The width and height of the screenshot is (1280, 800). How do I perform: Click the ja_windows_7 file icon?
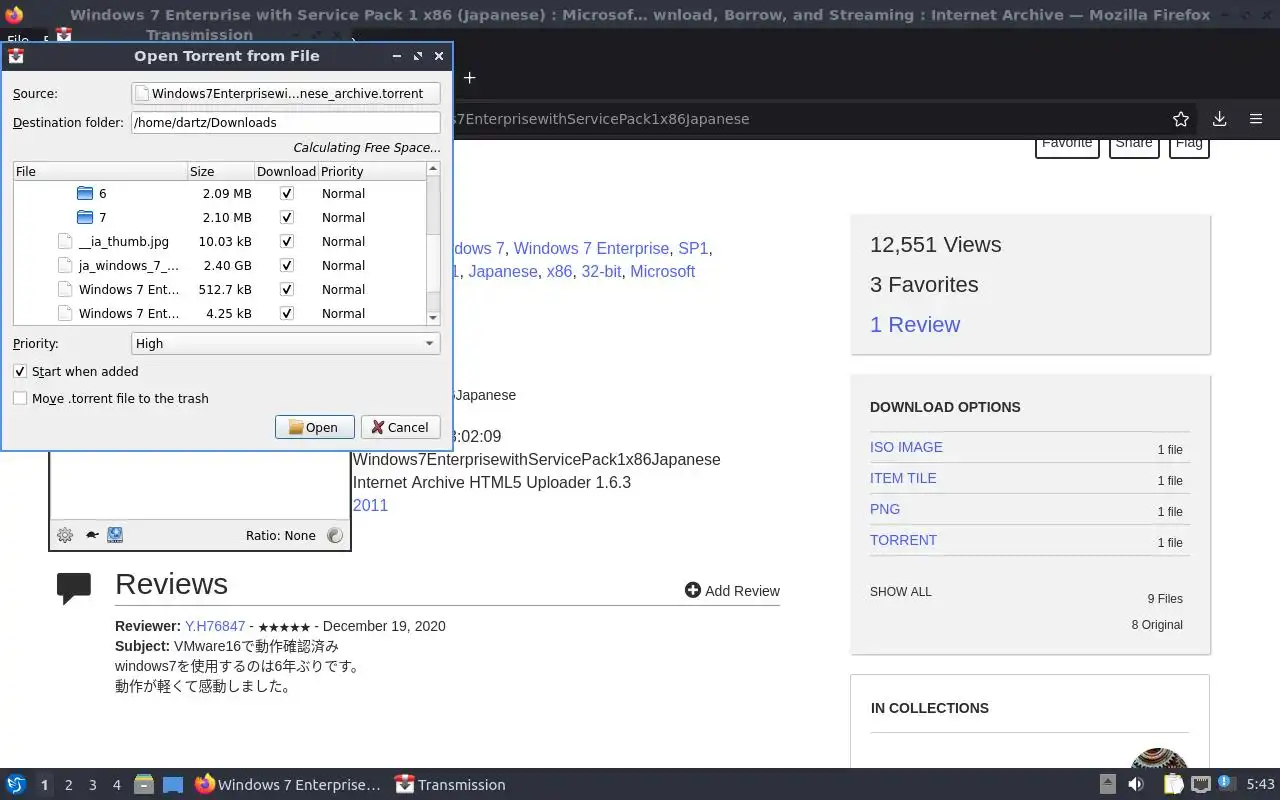[65, 265]
